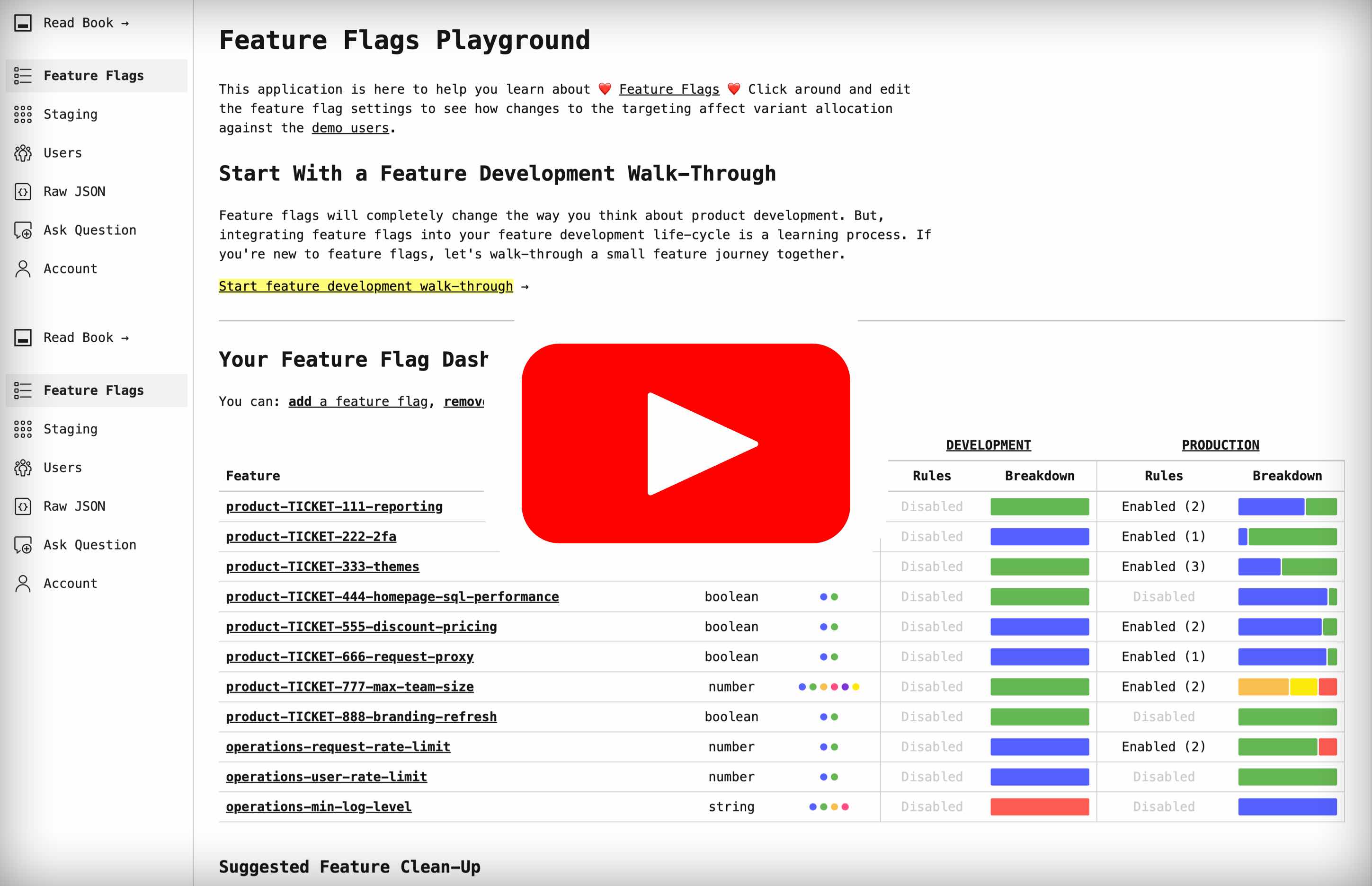
Task: Click the Account person icon in the top sidebar
Action: pyautogui.click(x=22, y=269)
